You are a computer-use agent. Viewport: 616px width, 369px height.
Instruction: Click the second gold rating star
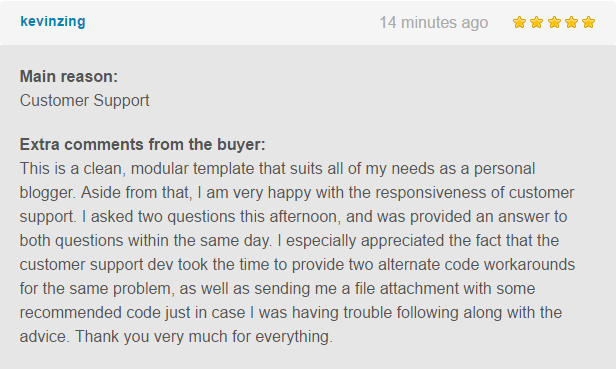point(537,22)
